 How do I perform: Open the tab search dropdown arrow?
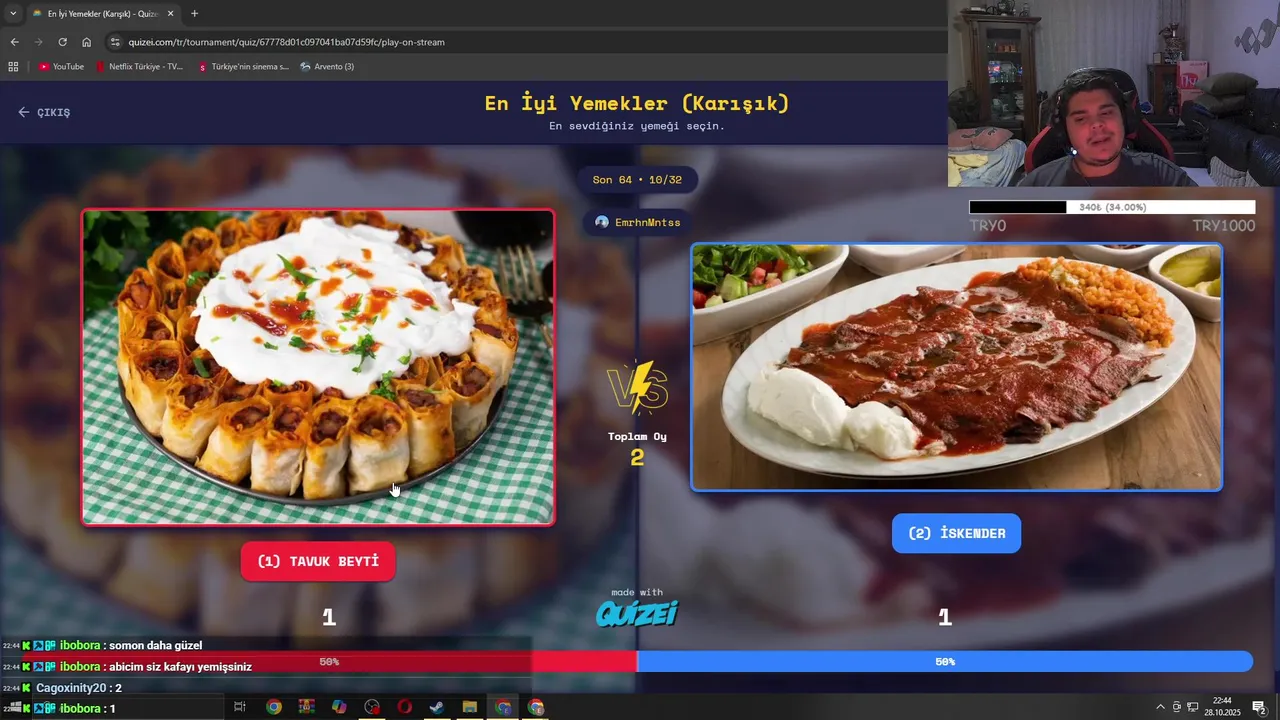point(13,14)
